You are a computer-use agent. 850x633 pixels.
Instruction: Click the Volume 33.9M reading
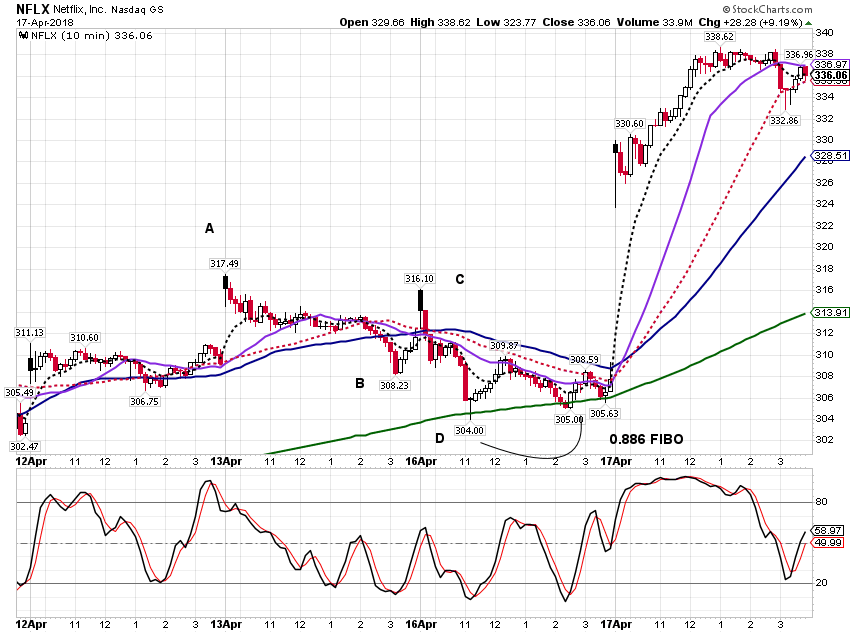click(x=654, y=22)
